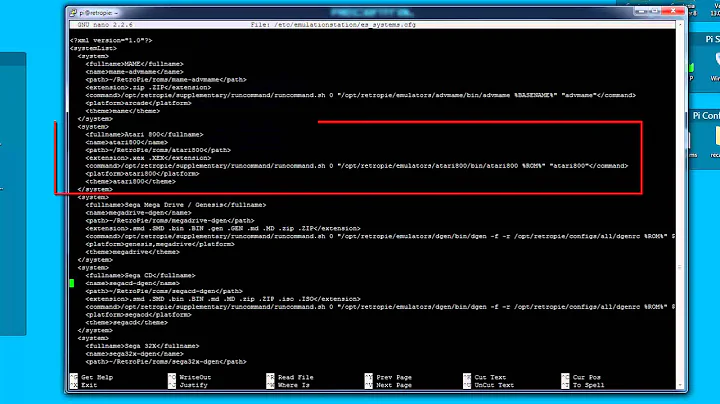Click the <theme>segacd</theme> line
Screen dimensions: 720x404
point(127,323)
